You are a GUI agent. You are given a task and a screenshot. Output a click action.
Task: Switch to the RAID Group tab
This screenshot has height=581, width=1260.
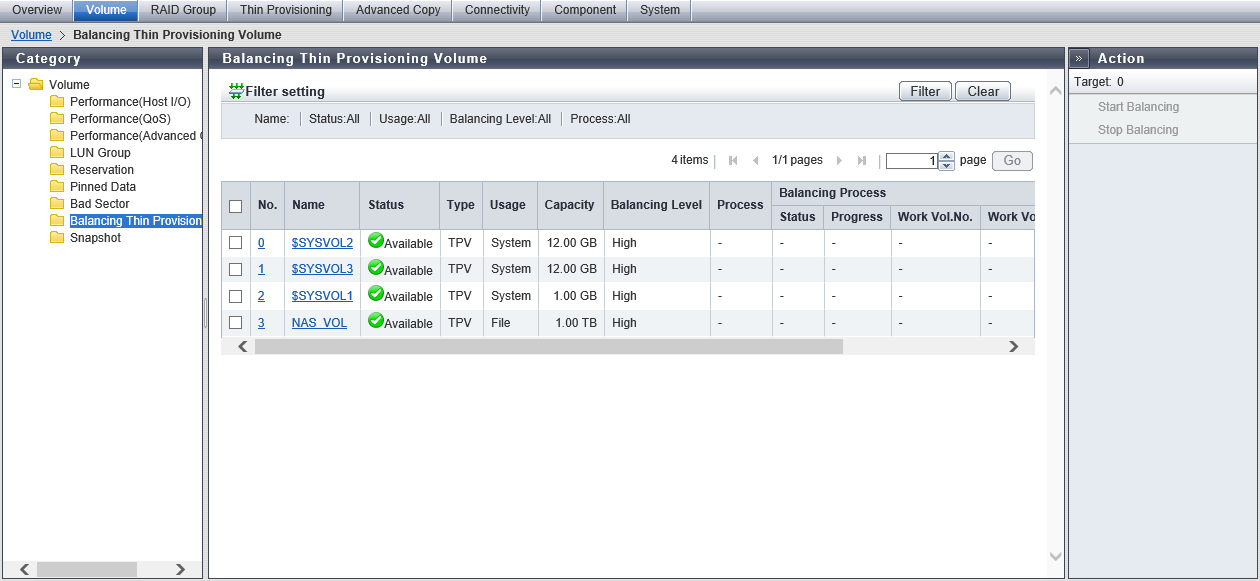[x=183, y=10]
